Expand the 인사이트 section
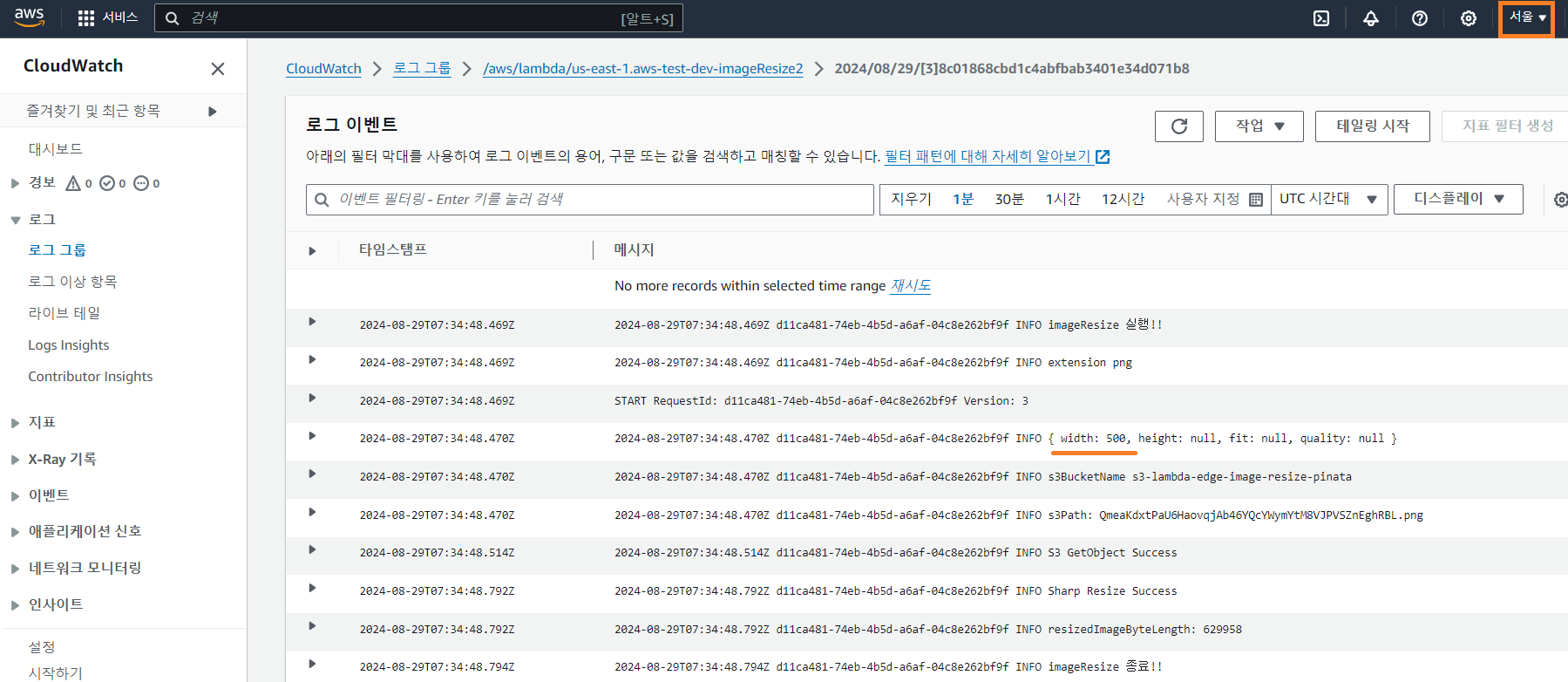 pyautogui.click(x=15, y=605)
